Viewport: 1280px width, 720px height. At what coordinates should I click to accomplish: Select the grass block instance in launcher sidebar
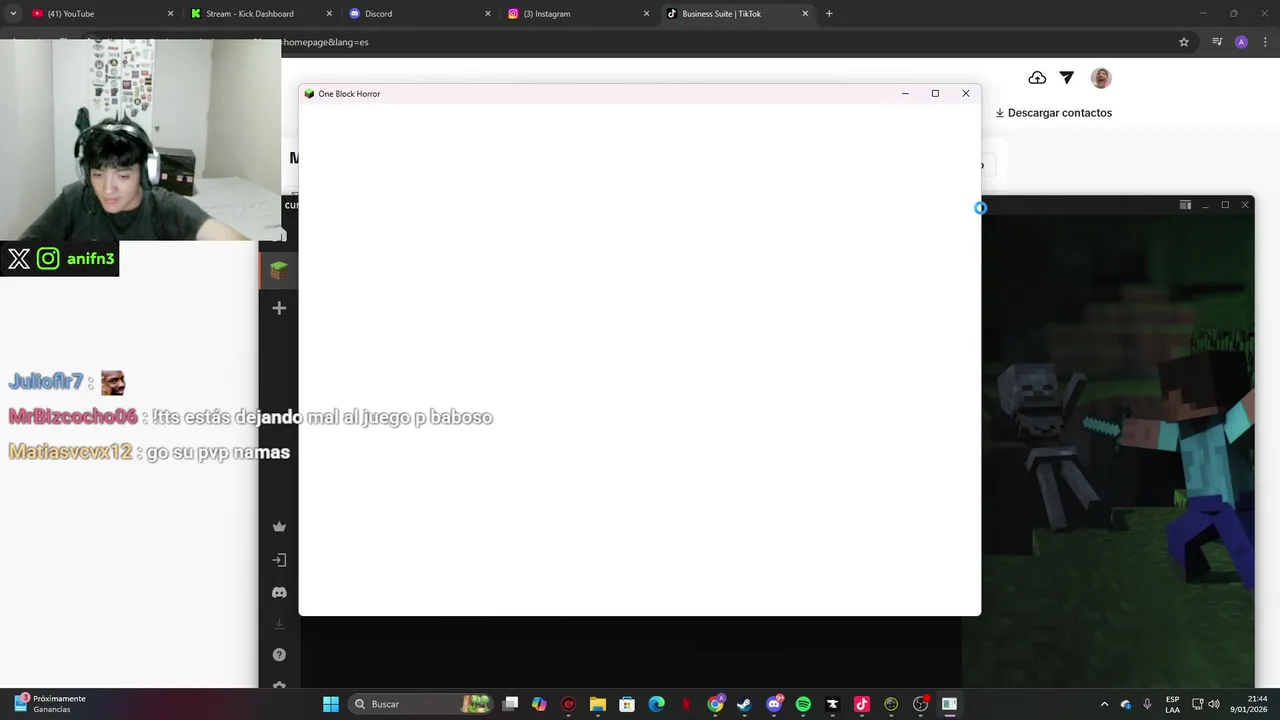pos(279,270)
